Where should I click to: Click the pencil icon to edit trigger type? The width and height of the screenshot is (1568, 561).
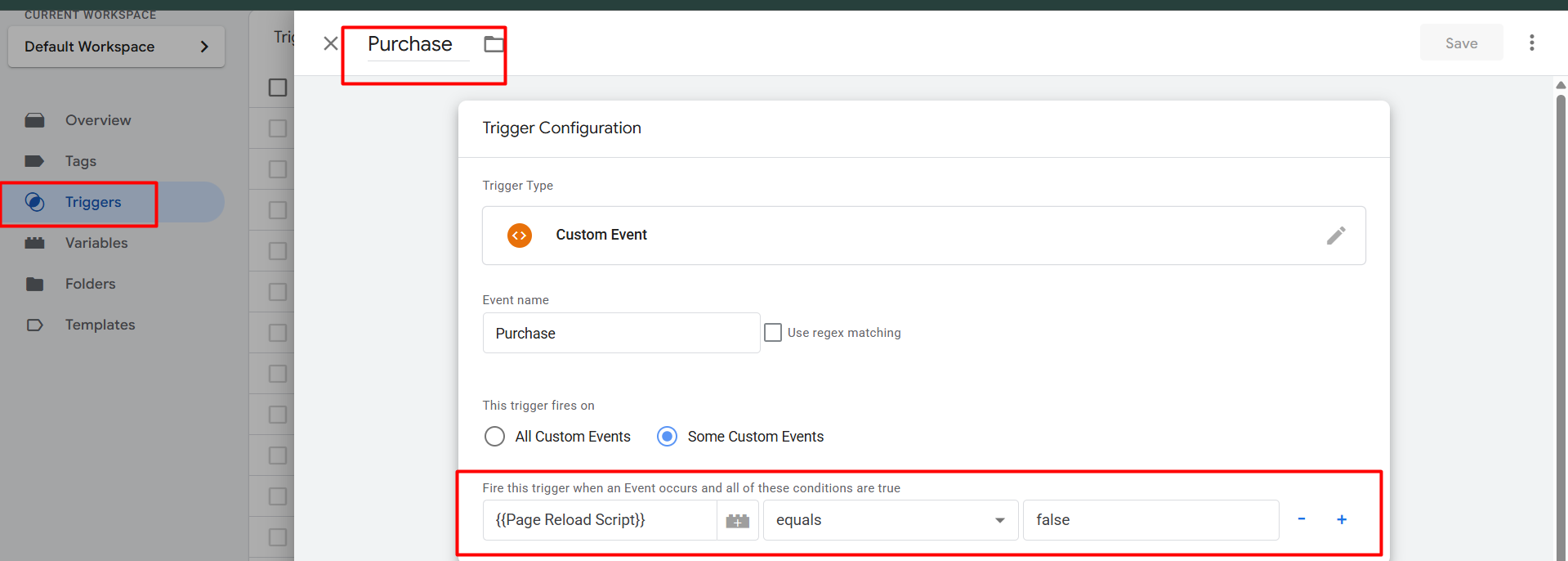coord(1335,236)
